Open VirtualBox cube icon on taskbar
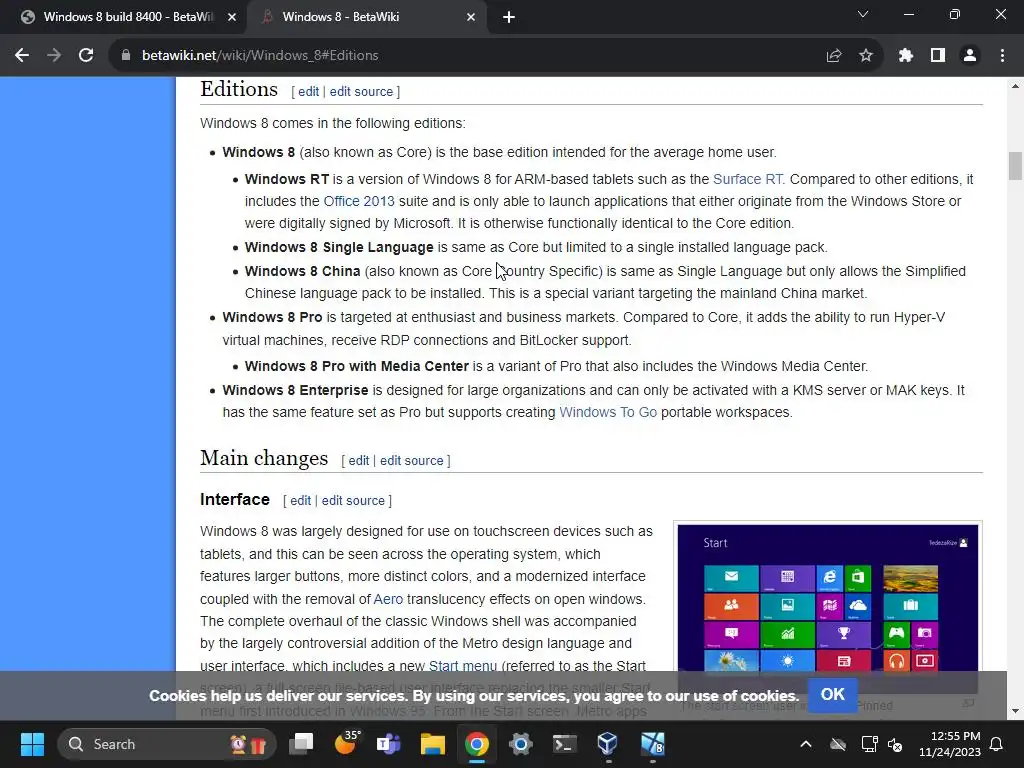 tap(607, 744)
